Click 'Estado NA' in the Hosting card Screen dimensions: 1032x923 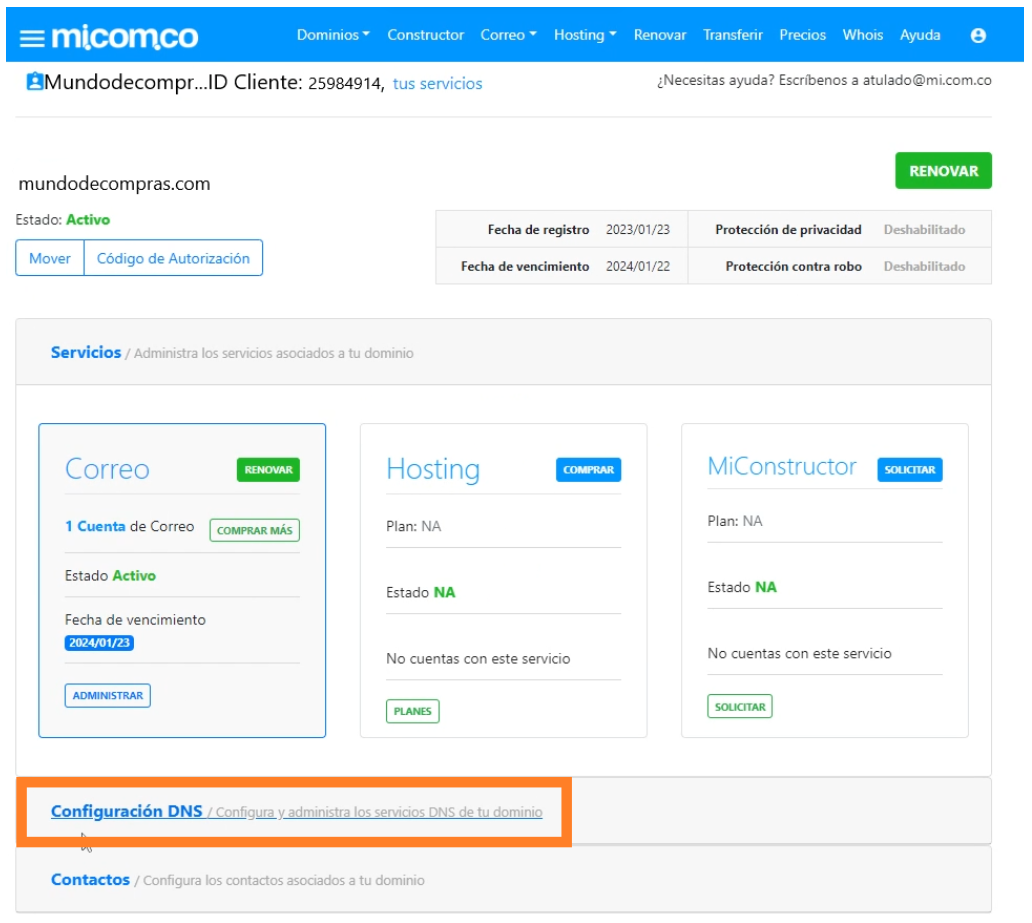tap(421, 592)
